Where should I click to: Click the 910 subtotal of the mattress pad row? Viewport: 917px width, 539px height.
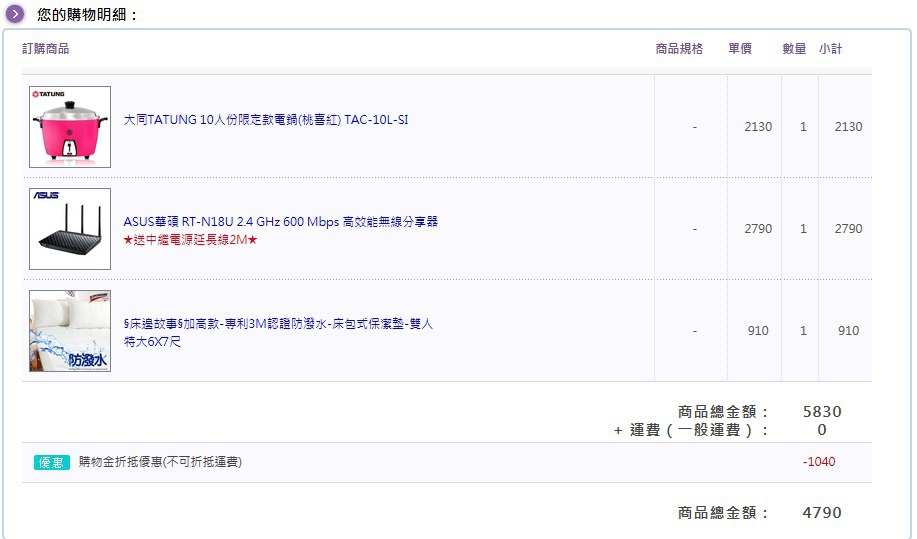tap(849, 331)
